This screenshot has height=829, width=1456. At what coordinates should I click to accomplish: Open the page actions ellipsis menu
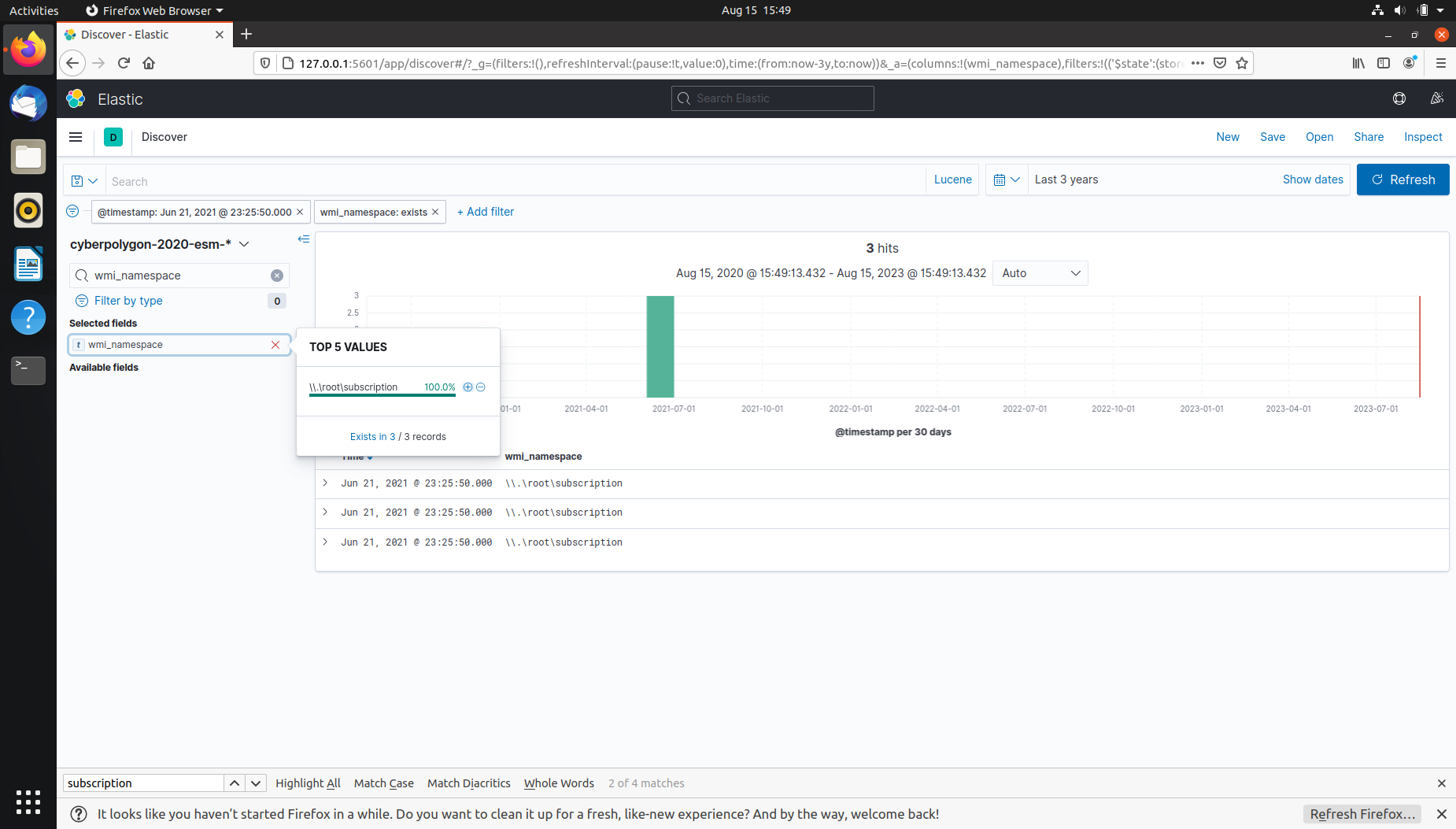coord(1198,63)
